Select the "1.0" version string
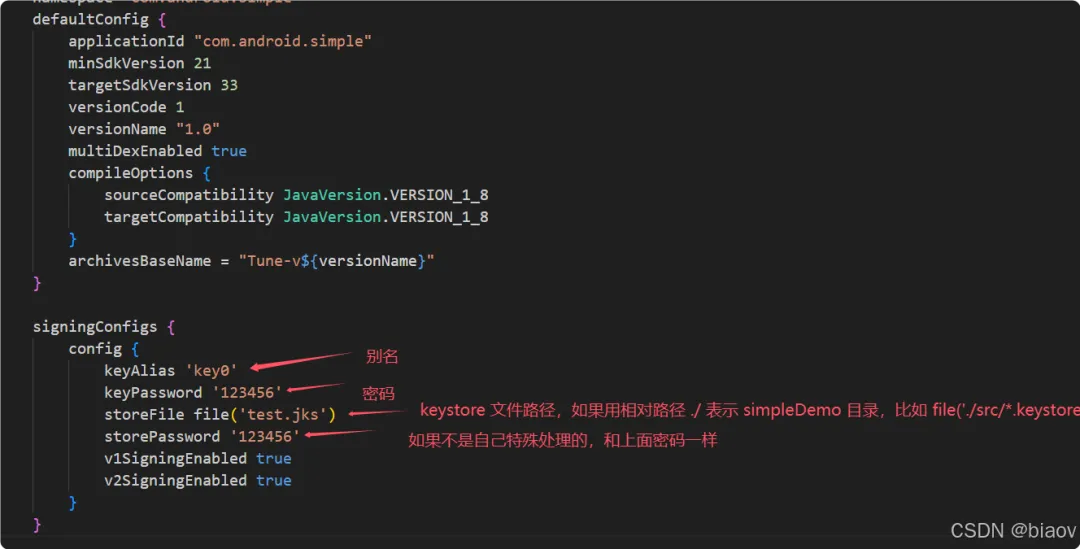The width and height of the screenshot is (1080, 549). [x=198, y=130]
